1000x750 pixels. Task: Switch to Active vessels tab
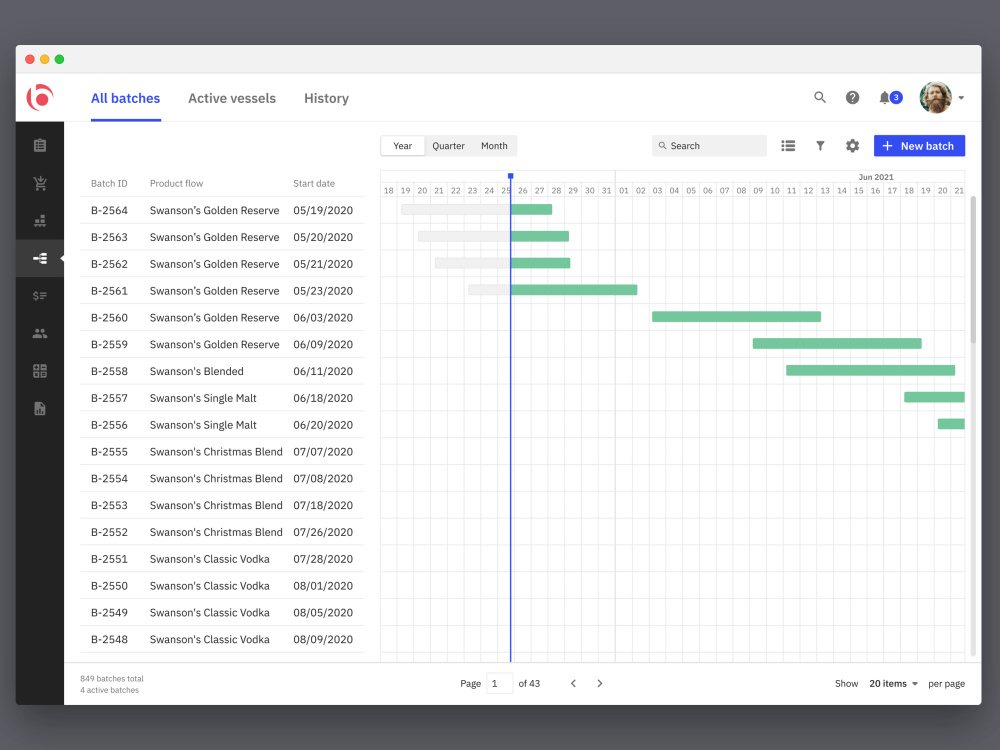(x=232, y=99)
